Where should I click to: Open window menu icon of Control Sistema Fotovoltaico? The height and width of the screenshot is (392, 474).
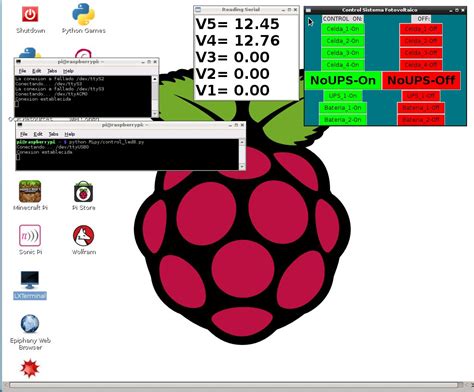click(x=308, y=10)
